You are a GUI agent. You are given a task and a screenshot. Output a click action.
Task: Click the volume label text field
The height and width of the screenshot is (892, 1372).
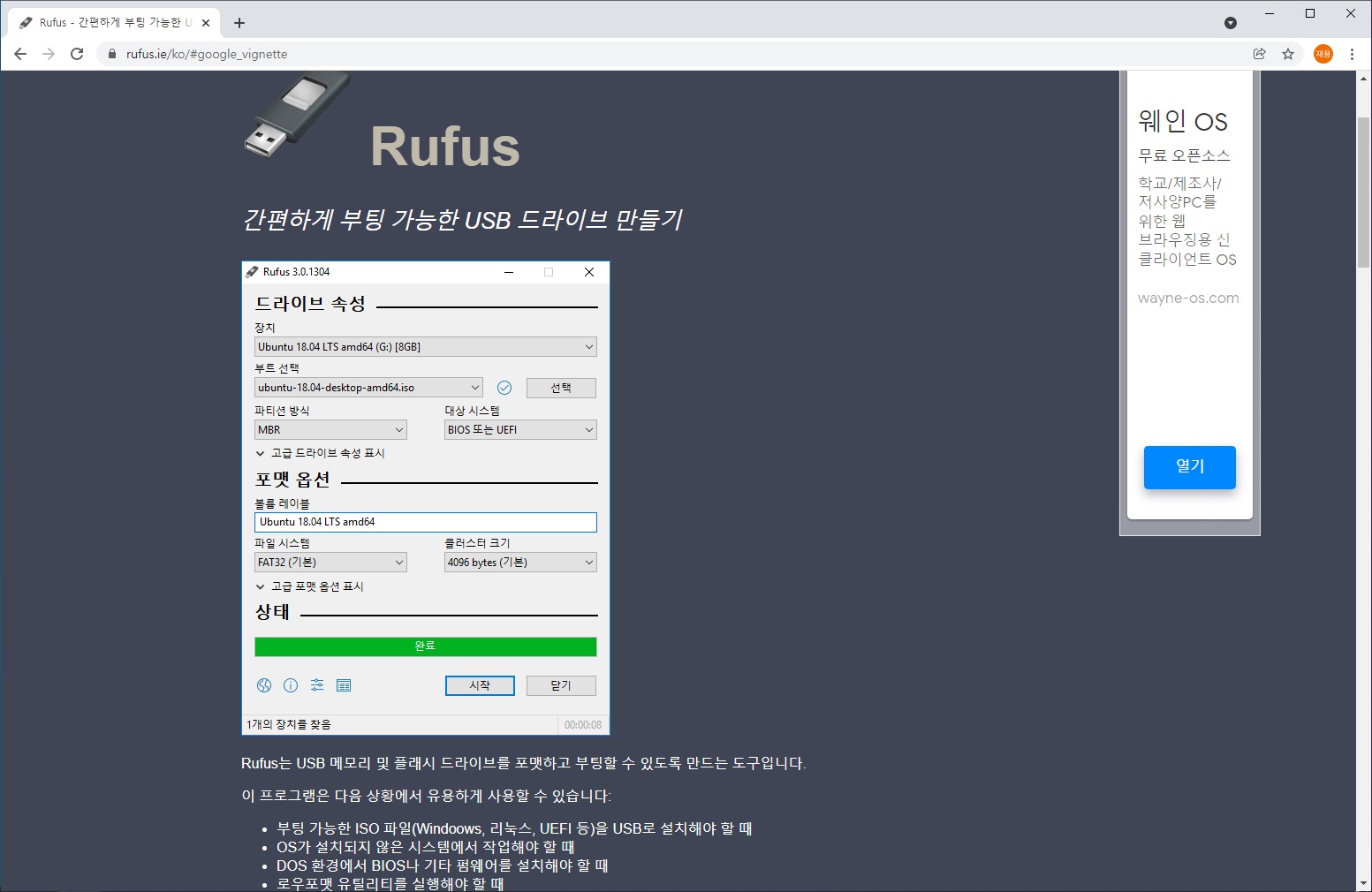(426, 522)
